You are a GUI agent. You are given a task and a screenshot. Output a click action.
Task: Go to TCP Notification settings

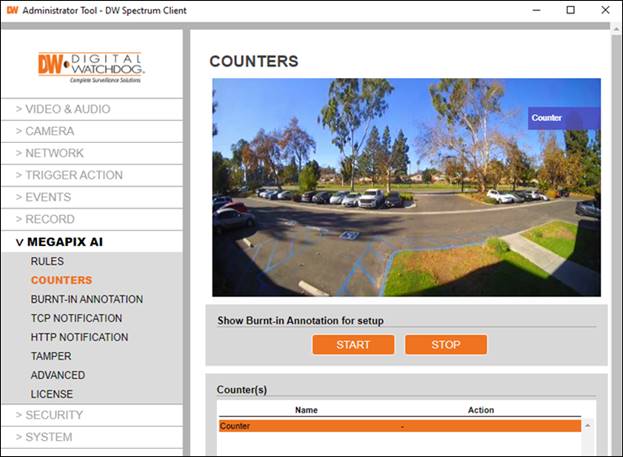pos(76,318)
